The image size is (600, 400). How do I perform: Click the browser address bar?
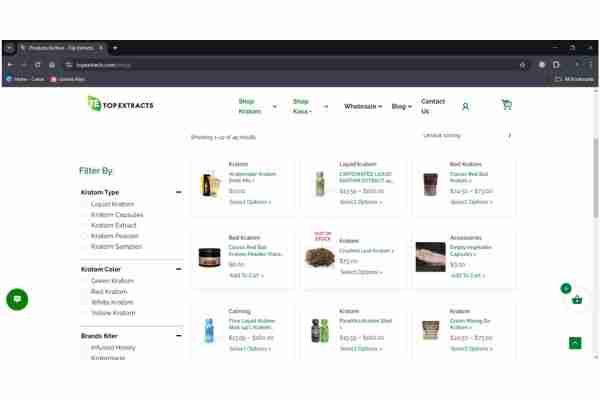point(295,65)
